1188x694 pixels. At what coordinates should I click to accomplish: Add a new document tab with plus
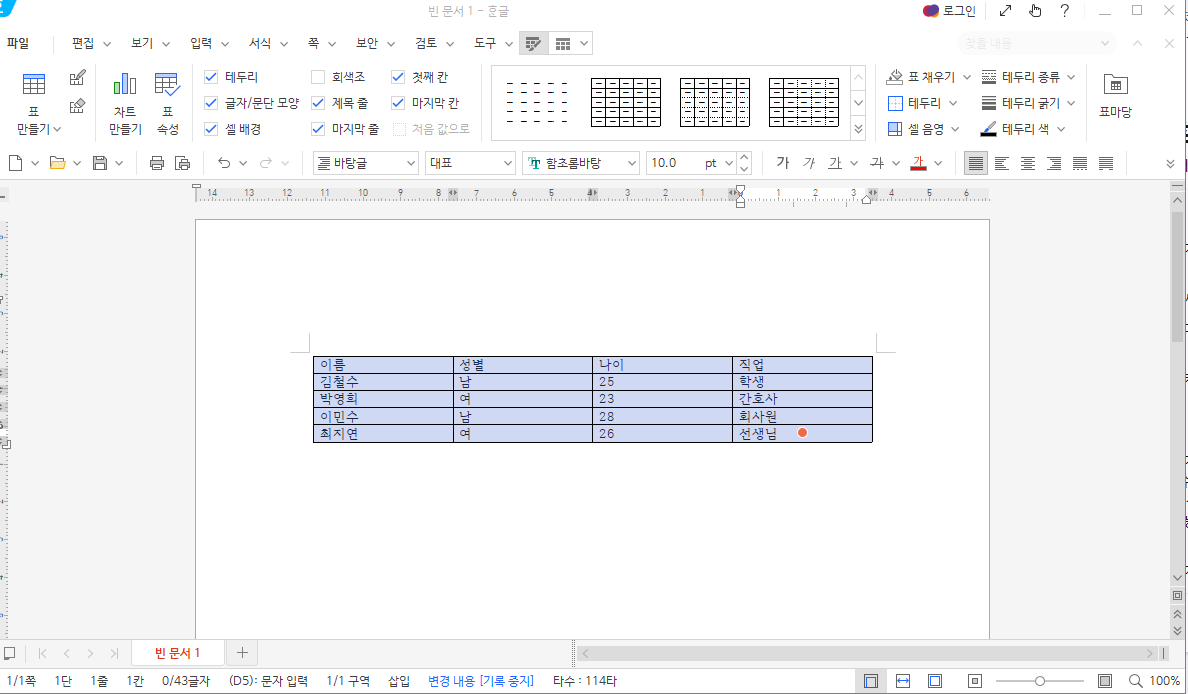(x=242, y=652)
